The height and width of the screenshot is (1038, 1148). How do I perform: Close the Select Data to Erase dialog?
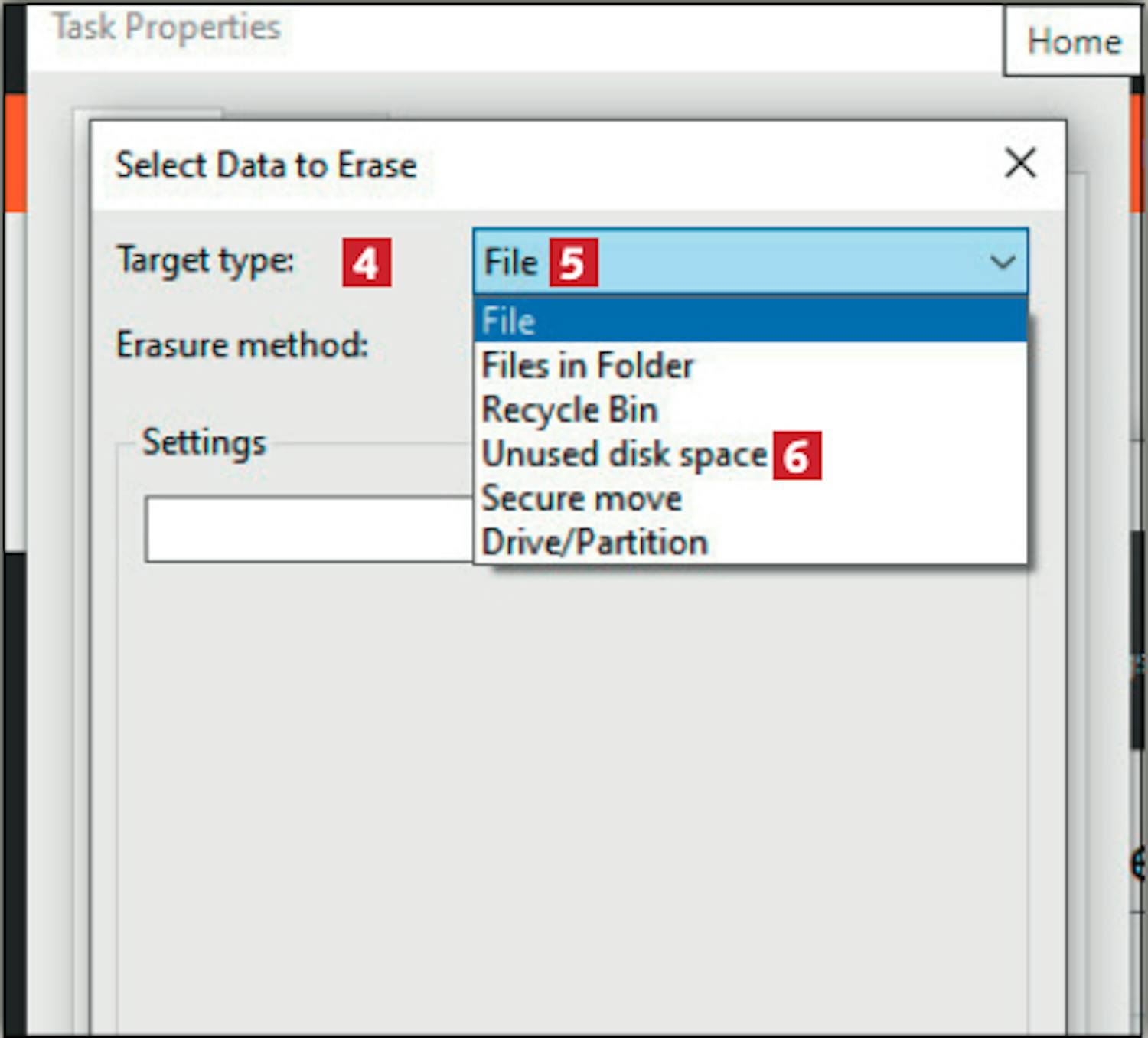[x=1020, y=163]
